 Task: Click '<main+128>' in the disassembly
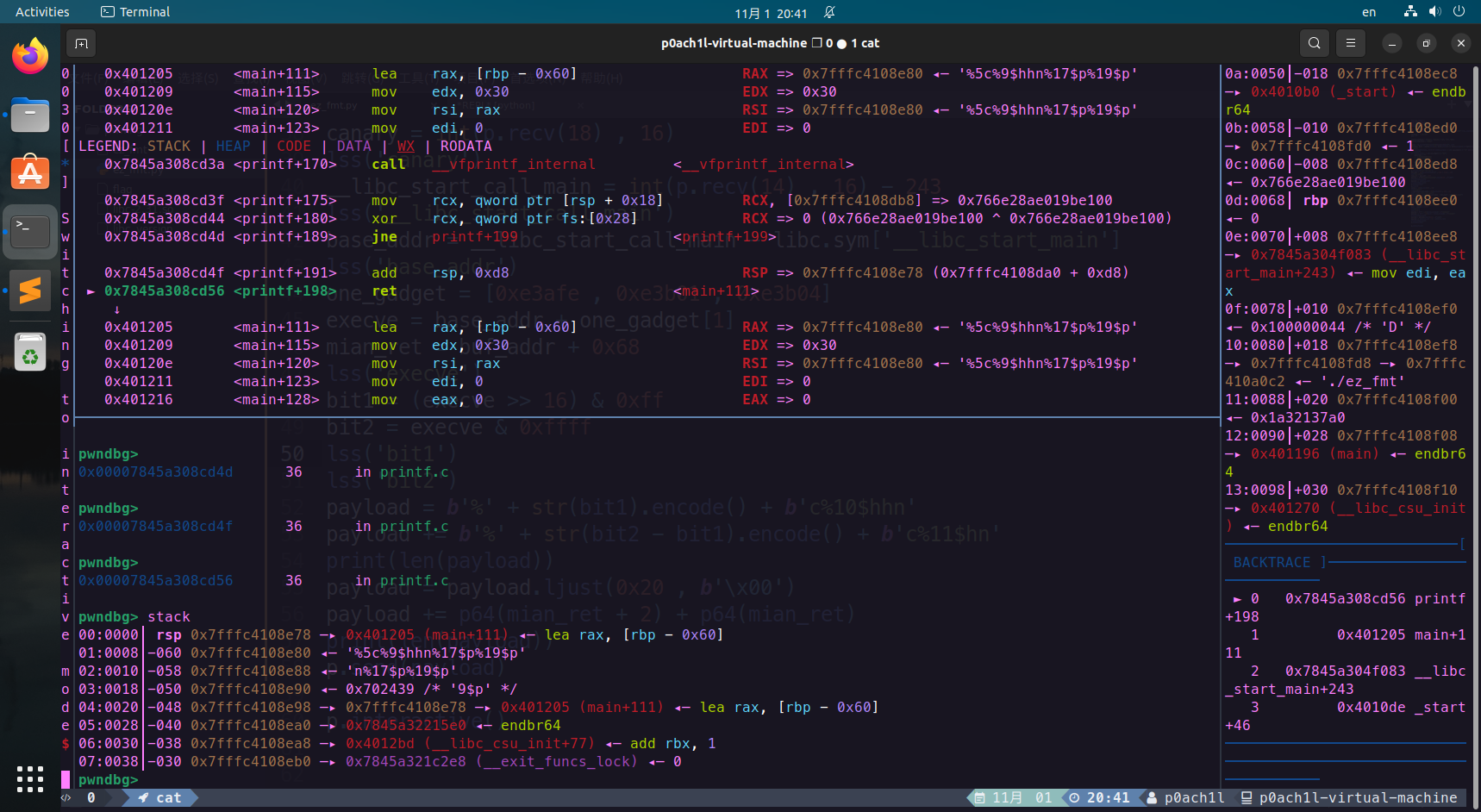(x=276, y=400)
